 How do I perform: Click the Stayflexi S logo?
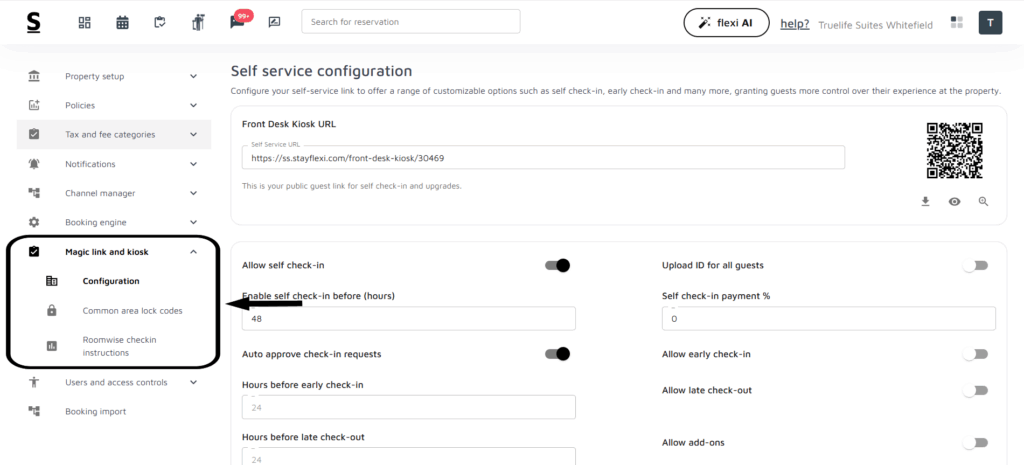(x=33, y=23)
